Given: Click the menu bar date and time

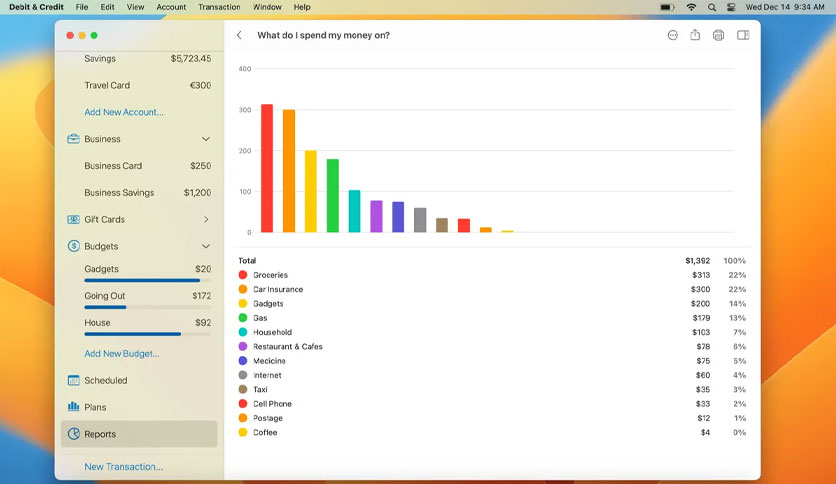Looking at the screenshot, I should coord(785,7).
